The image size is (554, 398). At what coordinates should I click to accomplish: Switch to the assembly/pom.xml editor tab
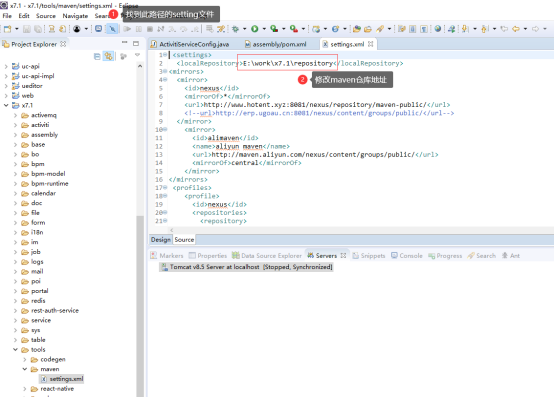pyautogui.click(x=276, y=44)
